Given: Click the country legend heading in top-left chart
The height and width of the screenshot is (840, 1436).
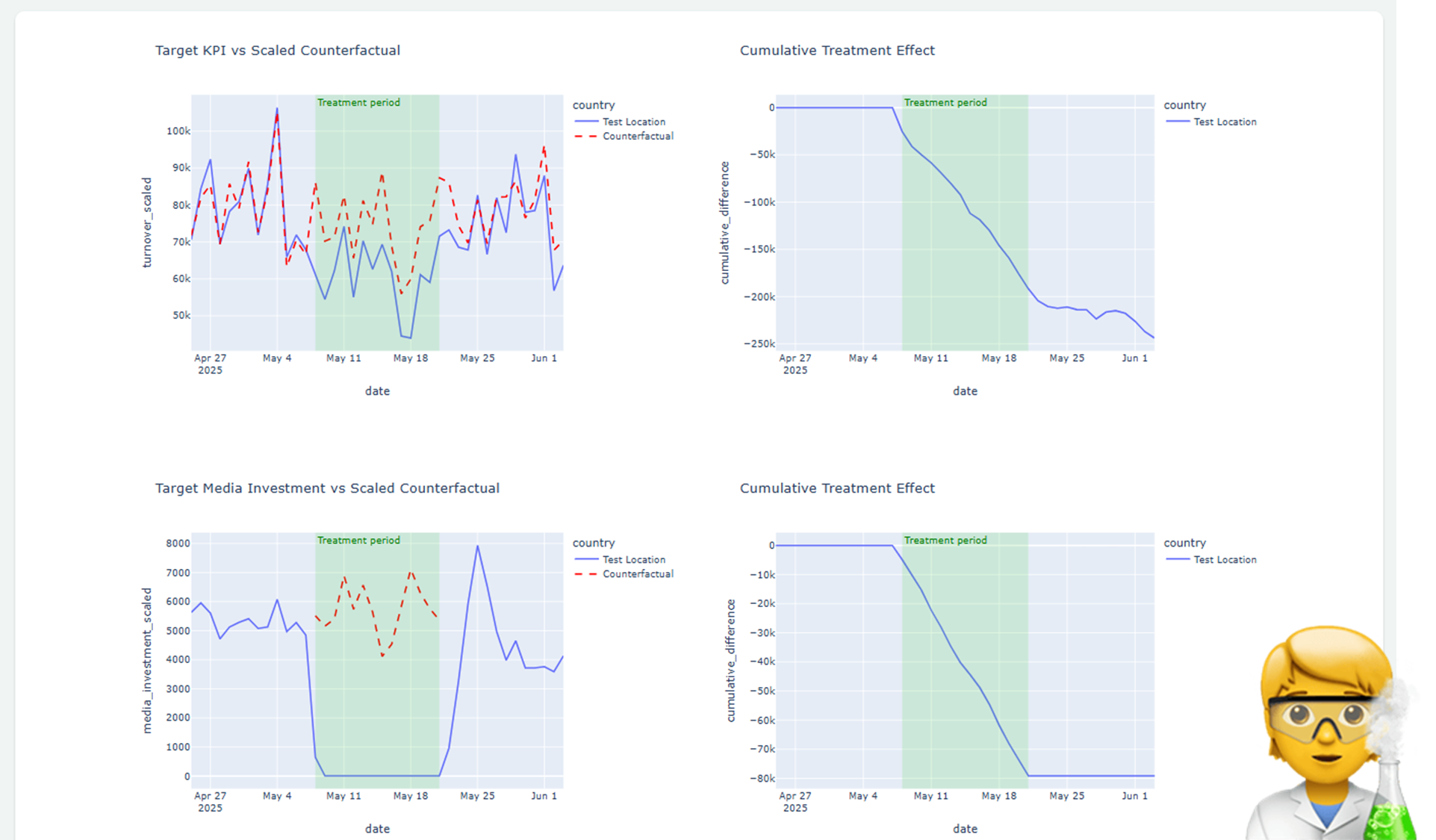Looking at the screenshot, I should [594, 105].
